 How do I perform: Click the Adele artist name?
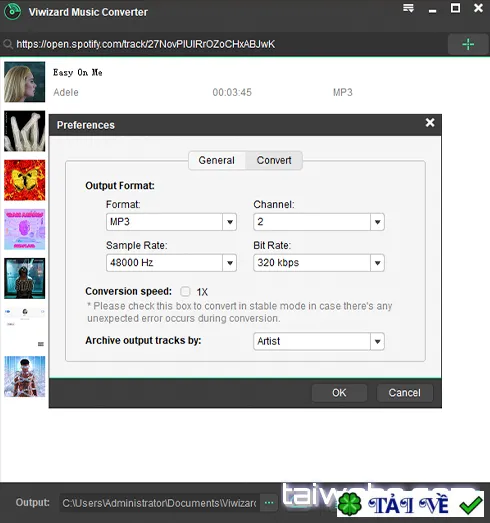tap(66, 92)
